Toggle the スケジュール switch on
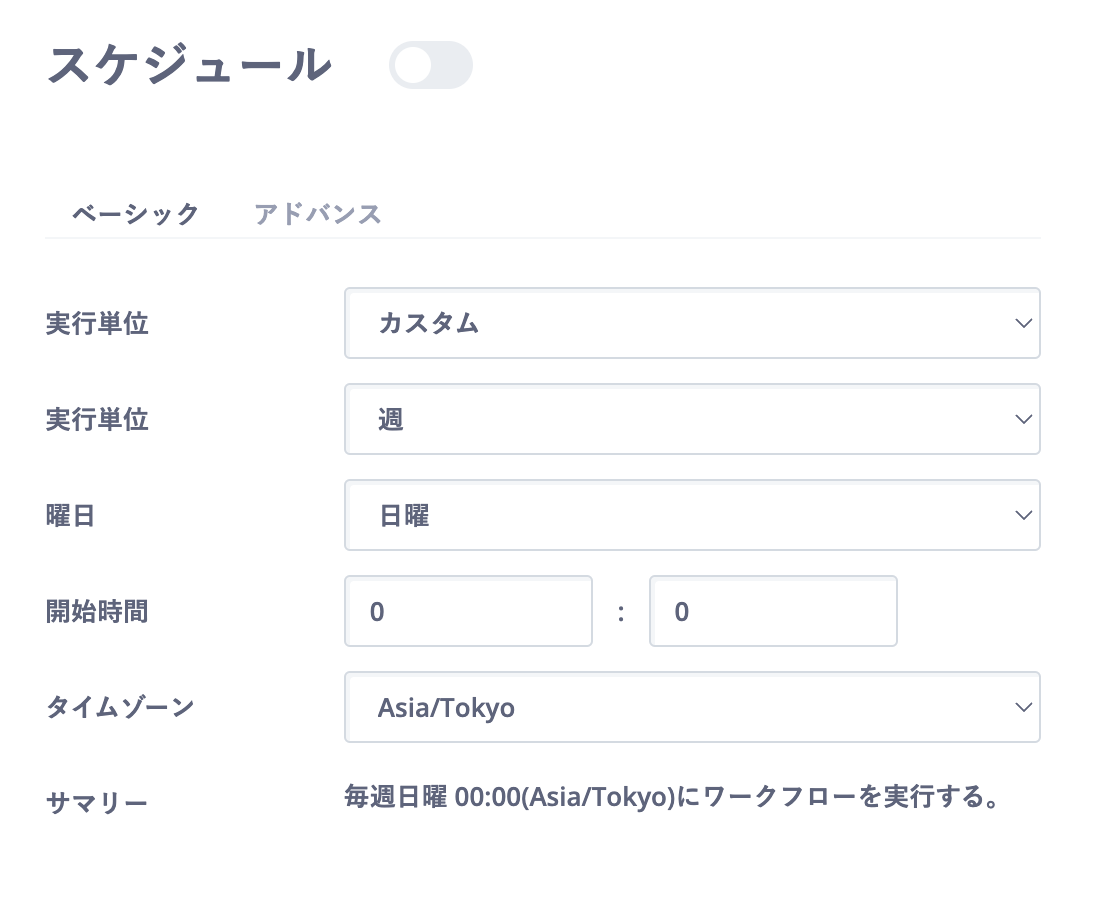Screen dimensions: 1096x900 pos(430,65)
